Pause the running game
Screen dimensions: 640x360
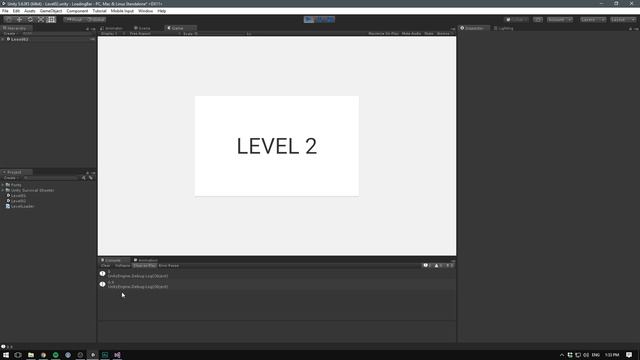point(320,19)
